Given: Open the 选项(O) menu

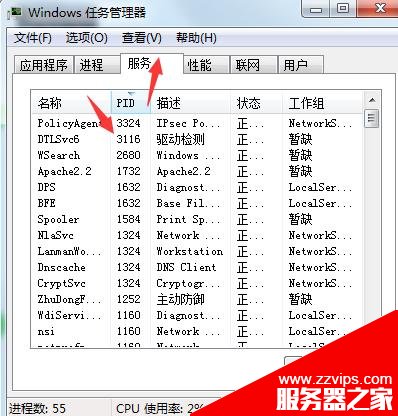Looking at the screenshot, I should 87,38.
